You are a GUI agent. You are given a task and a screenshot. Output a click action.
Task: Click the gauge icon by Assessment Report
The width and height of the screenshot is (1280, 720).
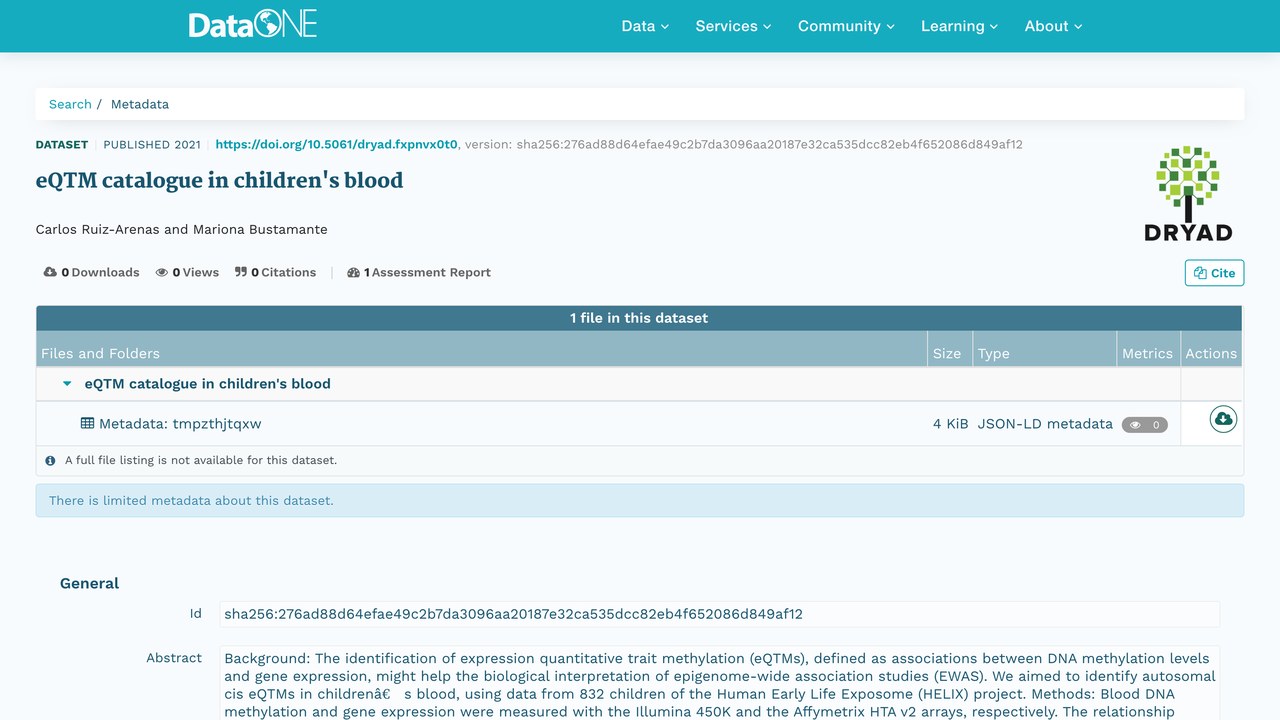(x=353, y=272)
